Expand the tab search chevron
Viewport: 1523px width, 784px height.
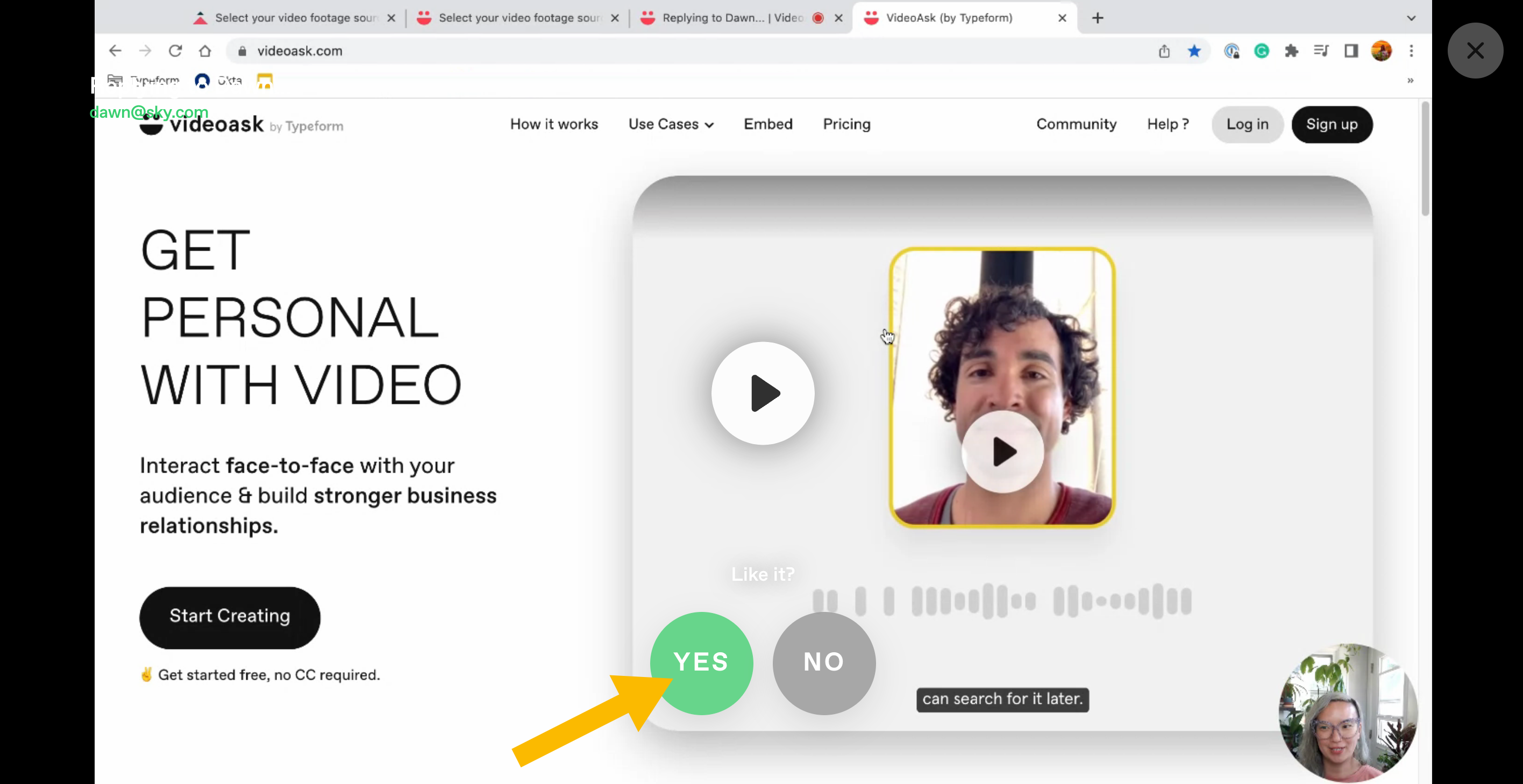(1411, 18)
